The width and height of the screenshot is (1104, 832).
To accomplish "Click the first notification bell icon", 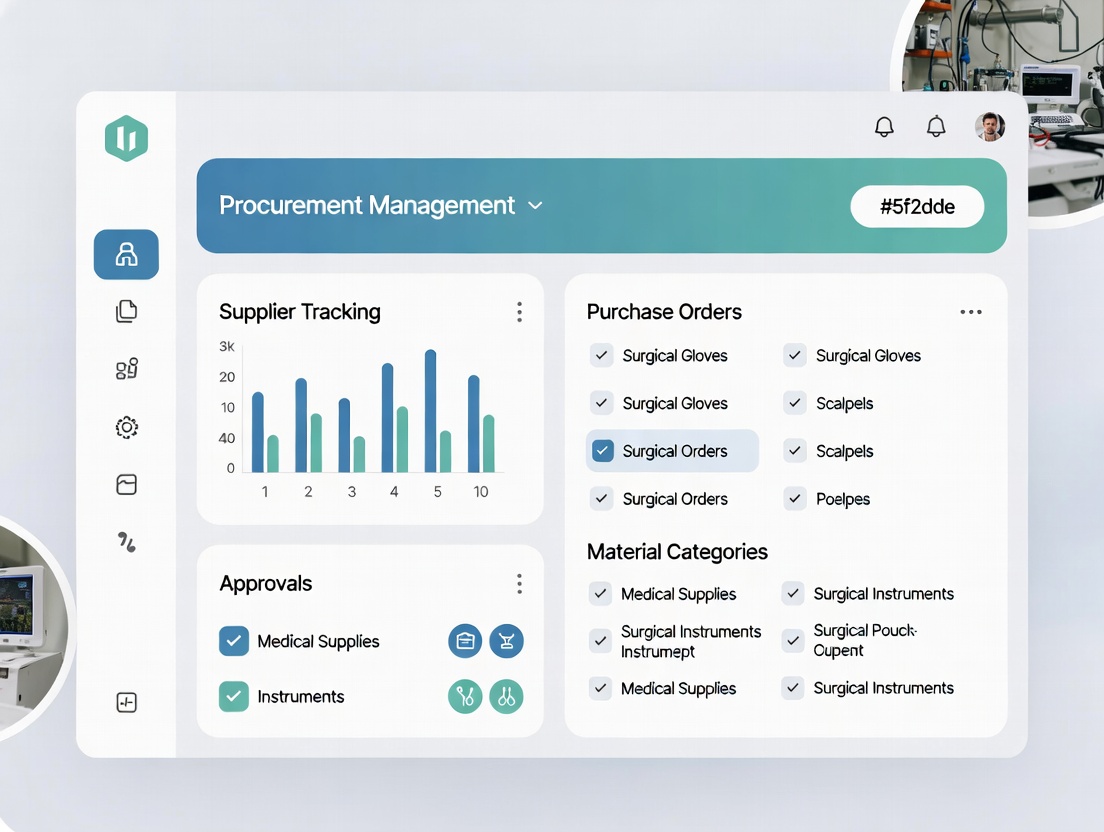I will (884, 127).
